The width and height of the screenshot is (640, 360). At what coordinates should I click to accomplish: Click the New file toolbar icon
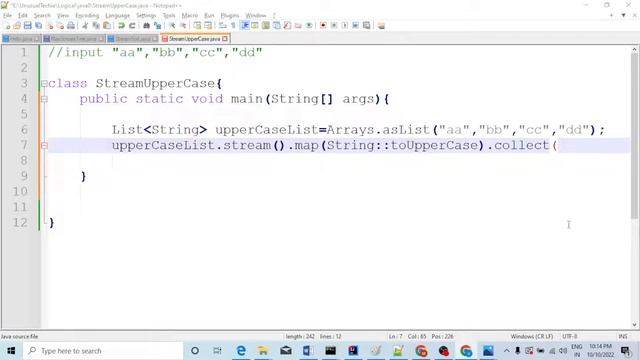[7, 25]
